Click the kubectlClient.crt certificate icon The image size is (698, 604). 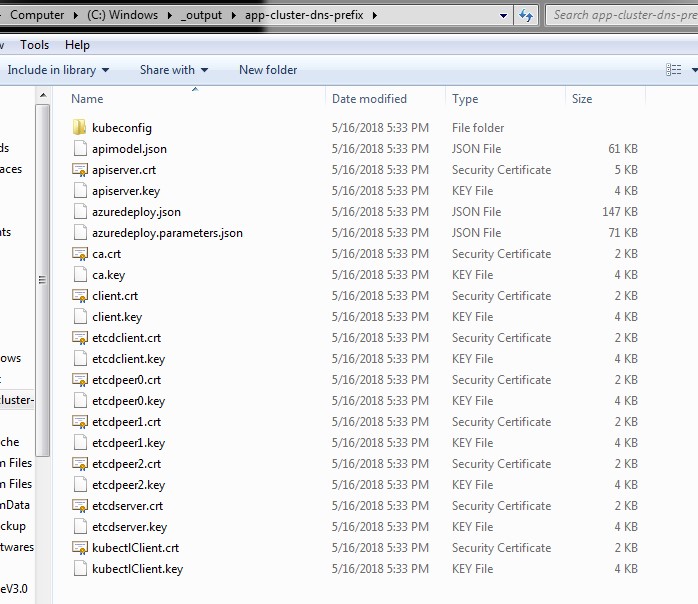tap(80, 547)
